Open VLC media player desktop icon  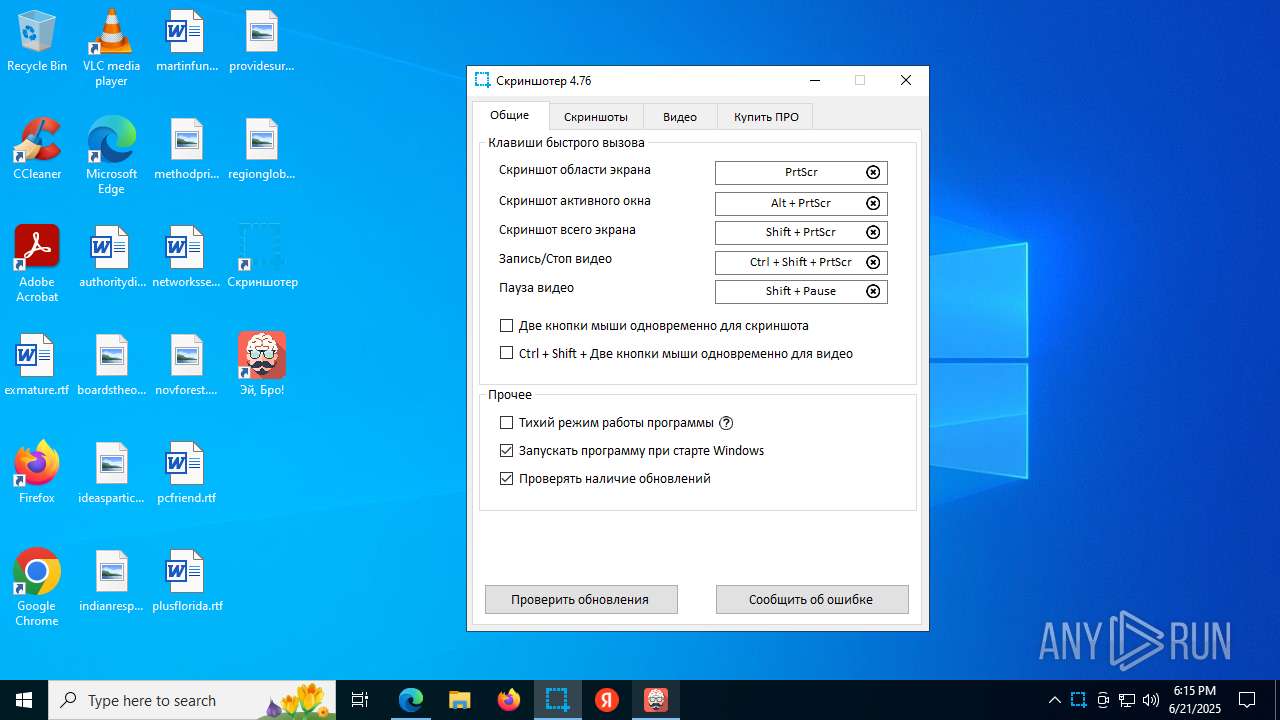coord(111,47)
